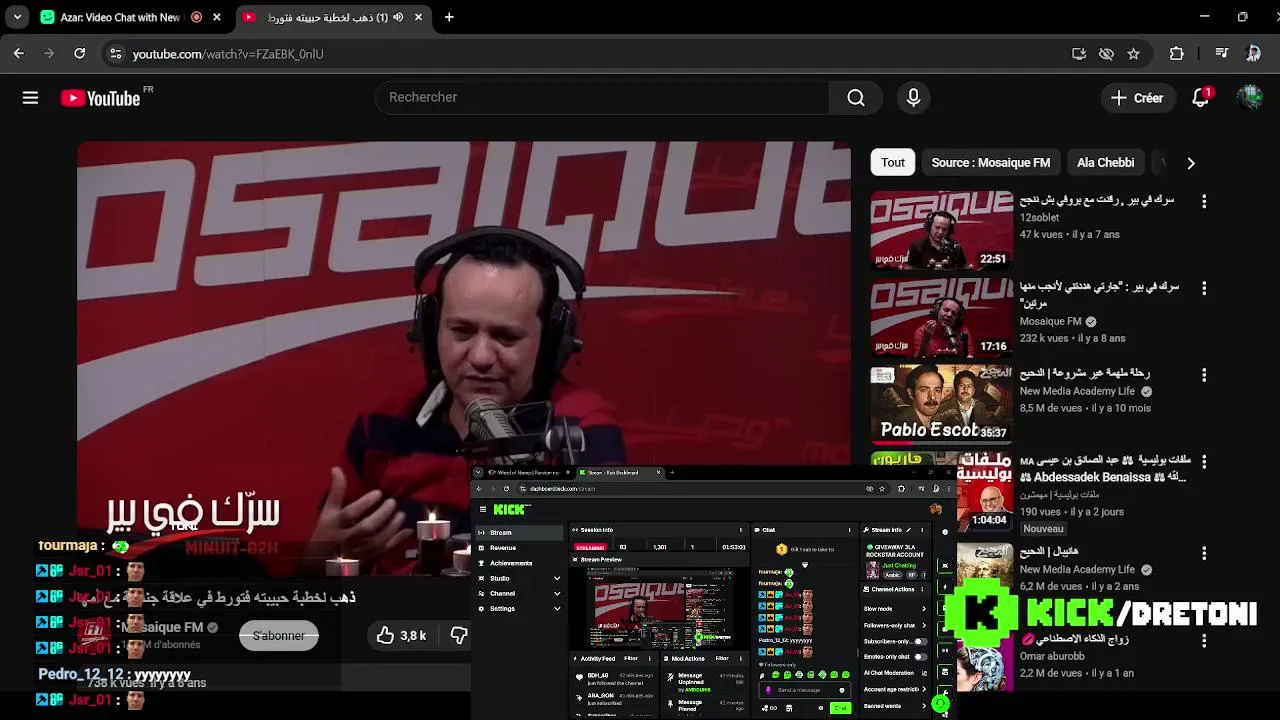Image resolution: width=1280 pixels, height=720 pixels.
Task: Open options menu for Abdessadek Benaissa video
Action: [1204, 463]
